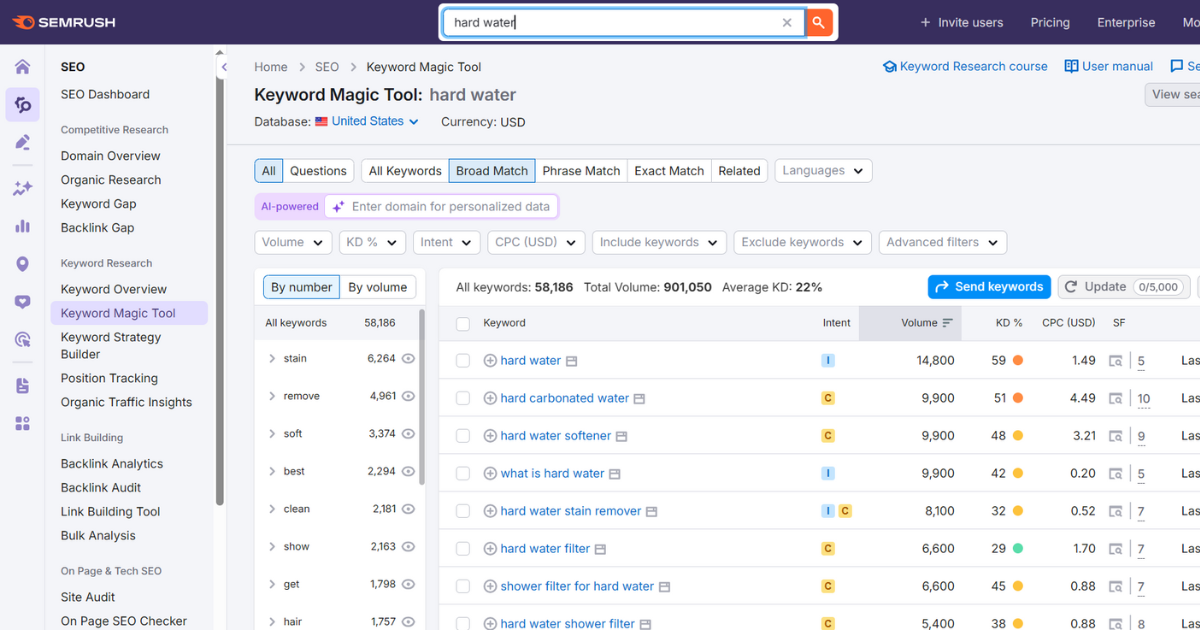Select all keywords with header checkbox
Viewport: 1200px width, 630px height.
click(463, 324)
